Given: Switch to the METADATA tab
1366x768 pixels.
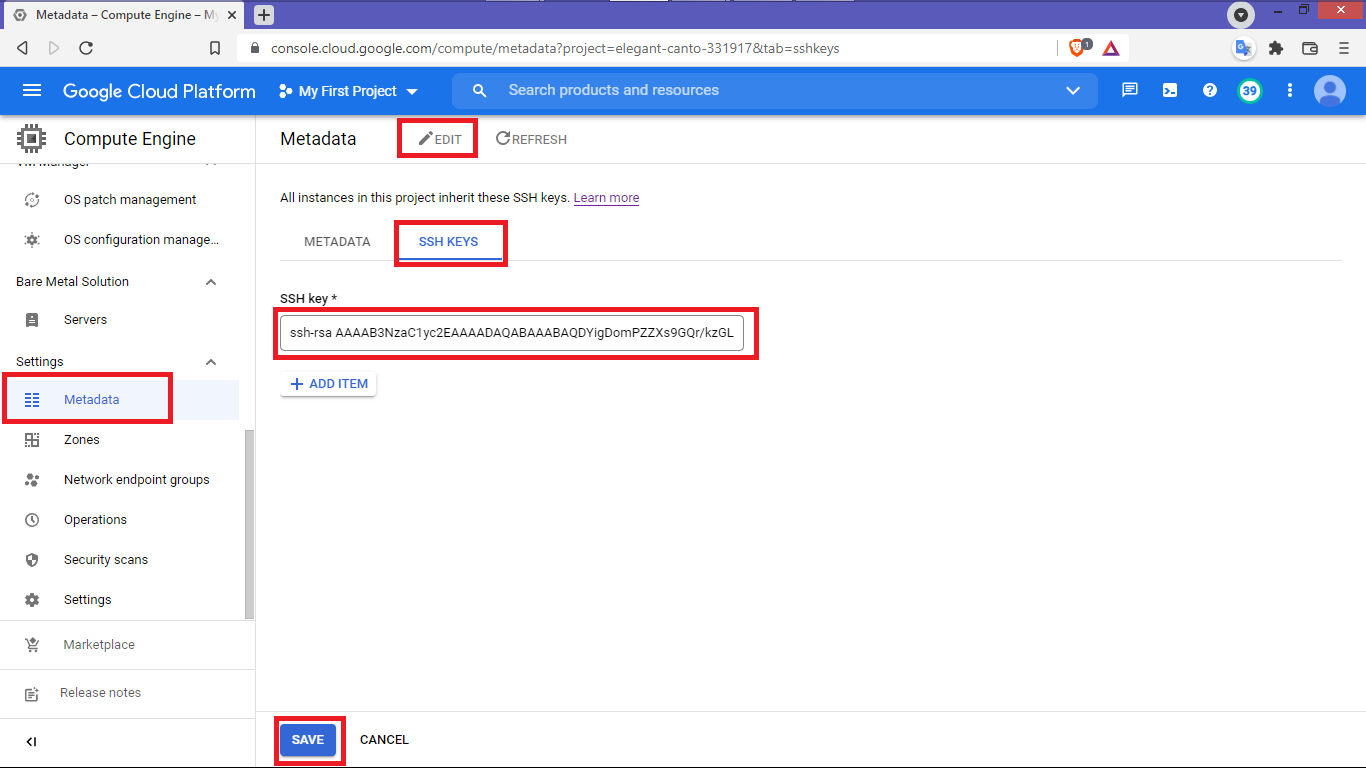Looking at the screenshot, I should click(337, 242).
